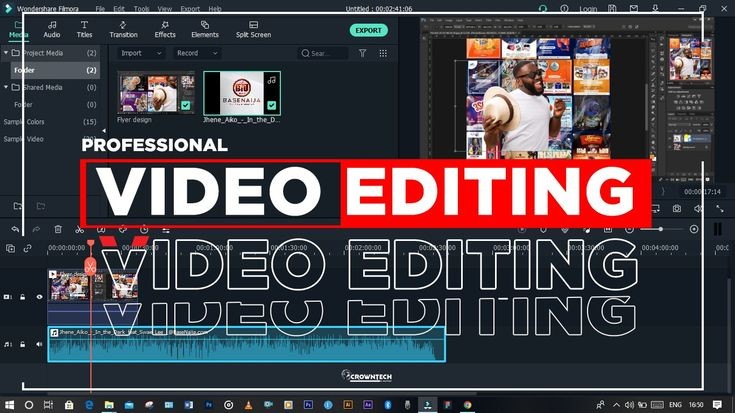Toggle grid view of media thumbnails
Viewport: 735px width, 413px height.
(383, 53)
